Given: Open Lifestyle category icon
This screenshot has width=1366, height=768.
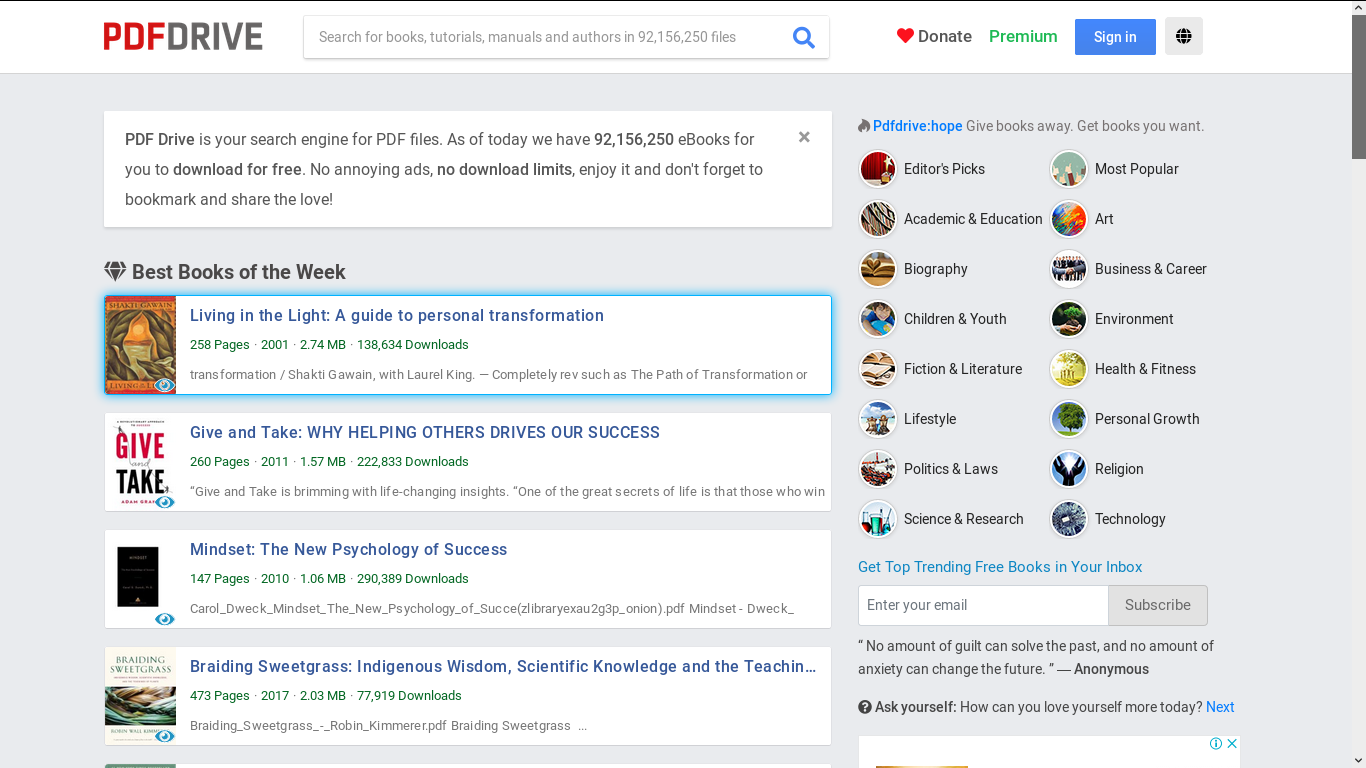Looking at the screenshot, I should click(878, 419).
